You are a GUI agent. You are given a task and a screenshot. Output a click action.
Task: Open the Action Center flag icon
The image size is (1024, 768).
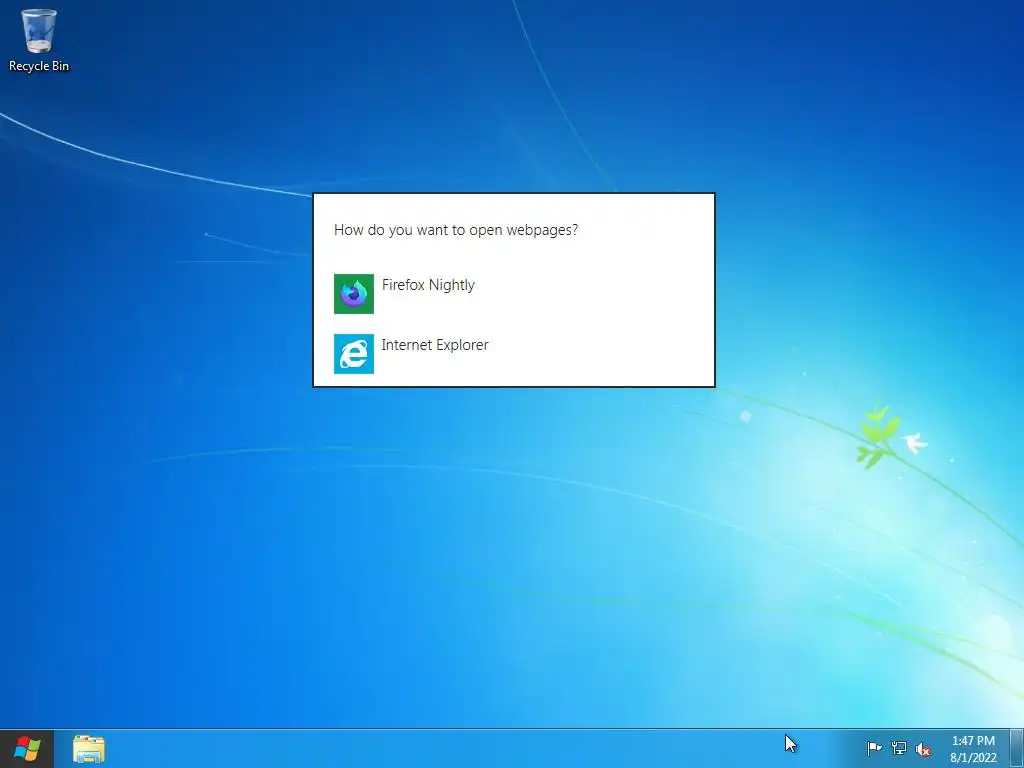[x=874, y=748]
